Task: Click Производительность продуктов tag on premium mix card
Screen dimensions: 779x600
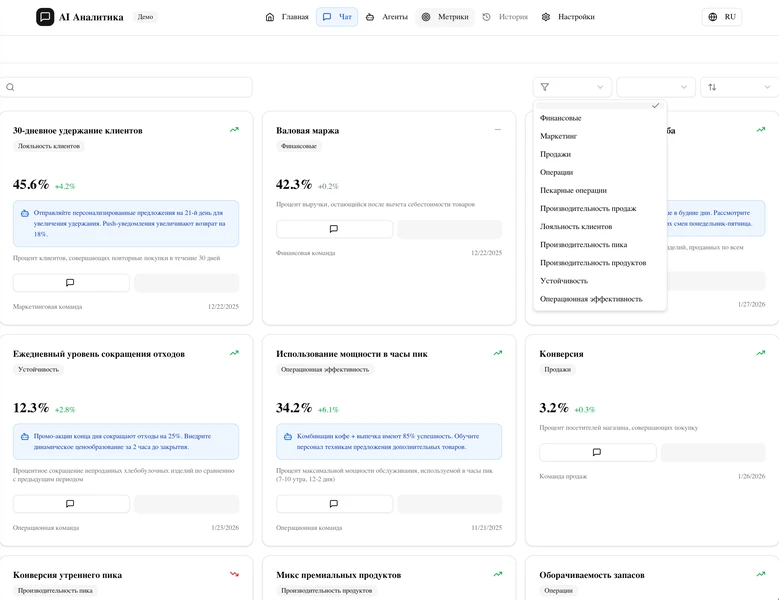Action: click(x=326, y=591)
